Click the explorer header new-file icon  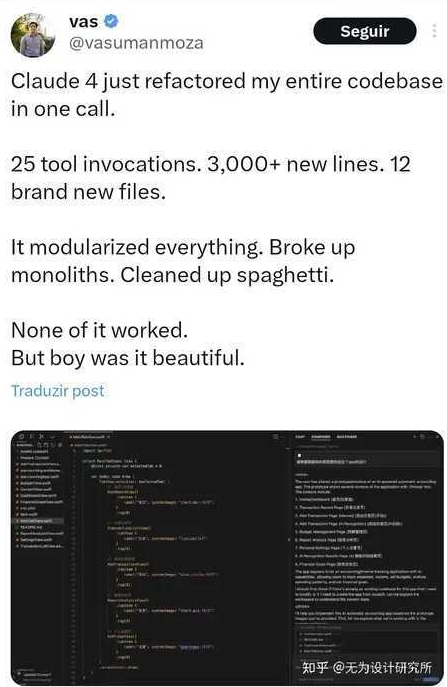coord(40,445)
